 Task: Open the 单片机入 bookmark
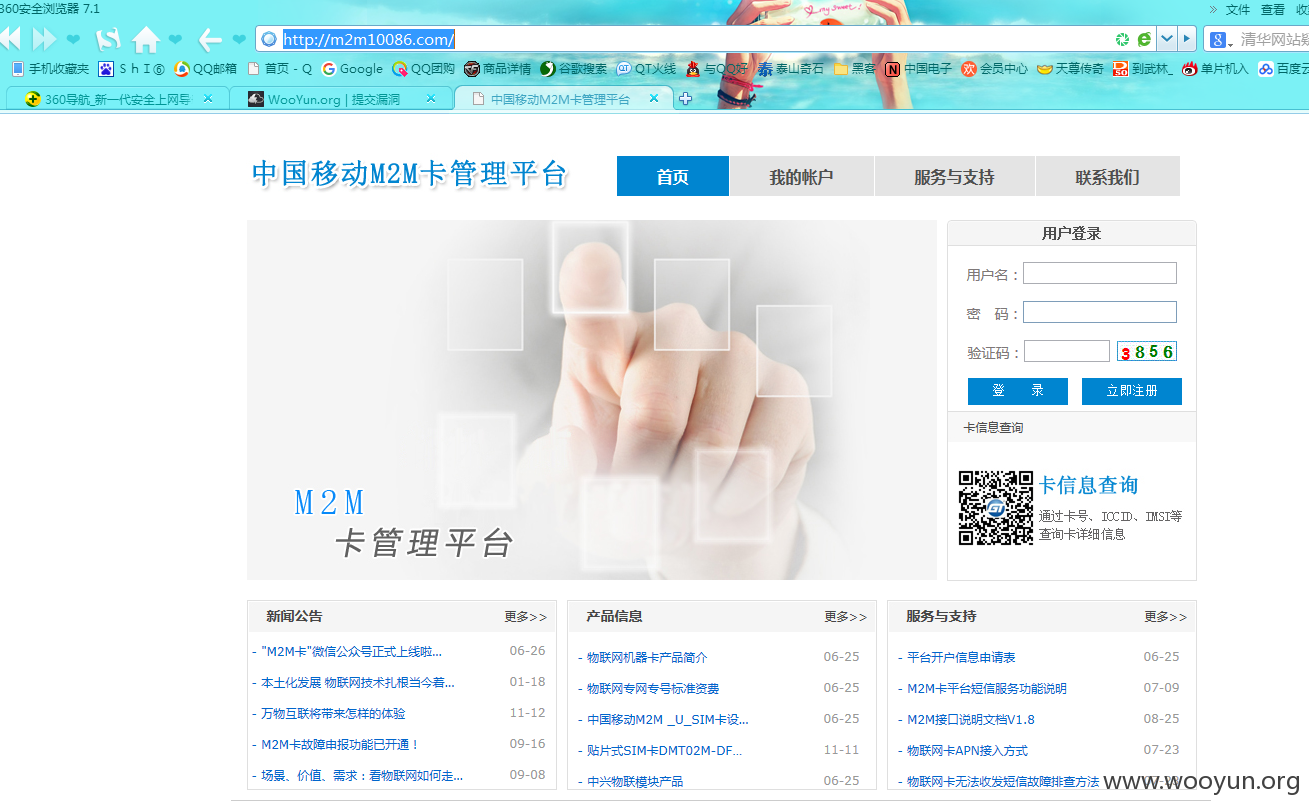click(x=1215, y=69)
